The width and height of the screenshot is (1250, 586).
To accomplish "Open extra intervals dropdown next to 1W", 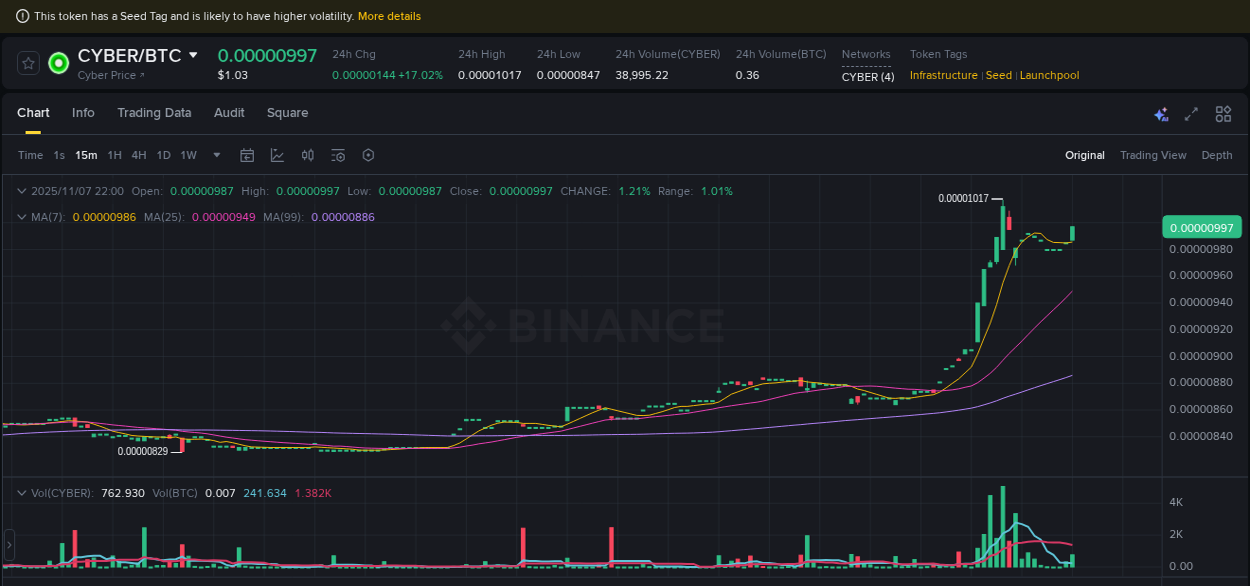I will [x=216, y=155].
